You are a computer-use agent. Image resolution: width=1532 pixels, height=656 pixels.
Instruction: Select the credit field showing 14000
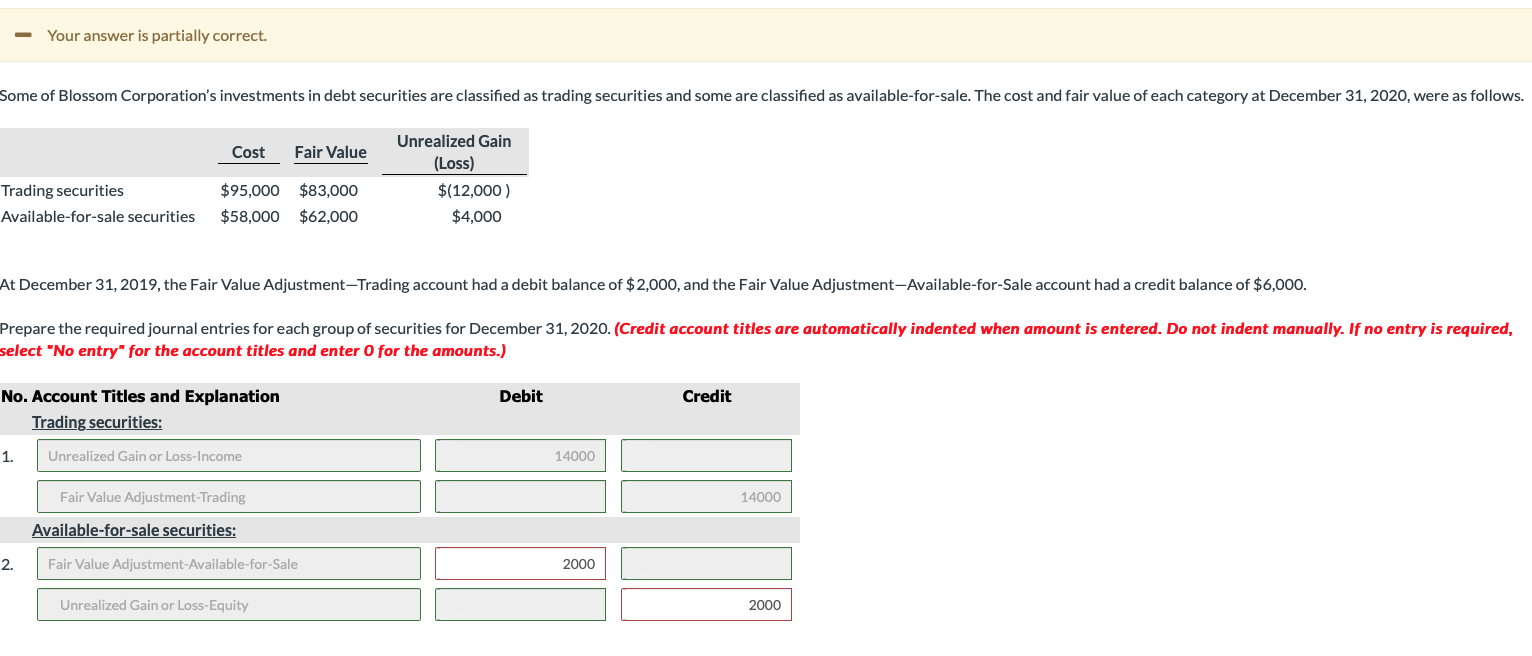(x=706, y=496)
